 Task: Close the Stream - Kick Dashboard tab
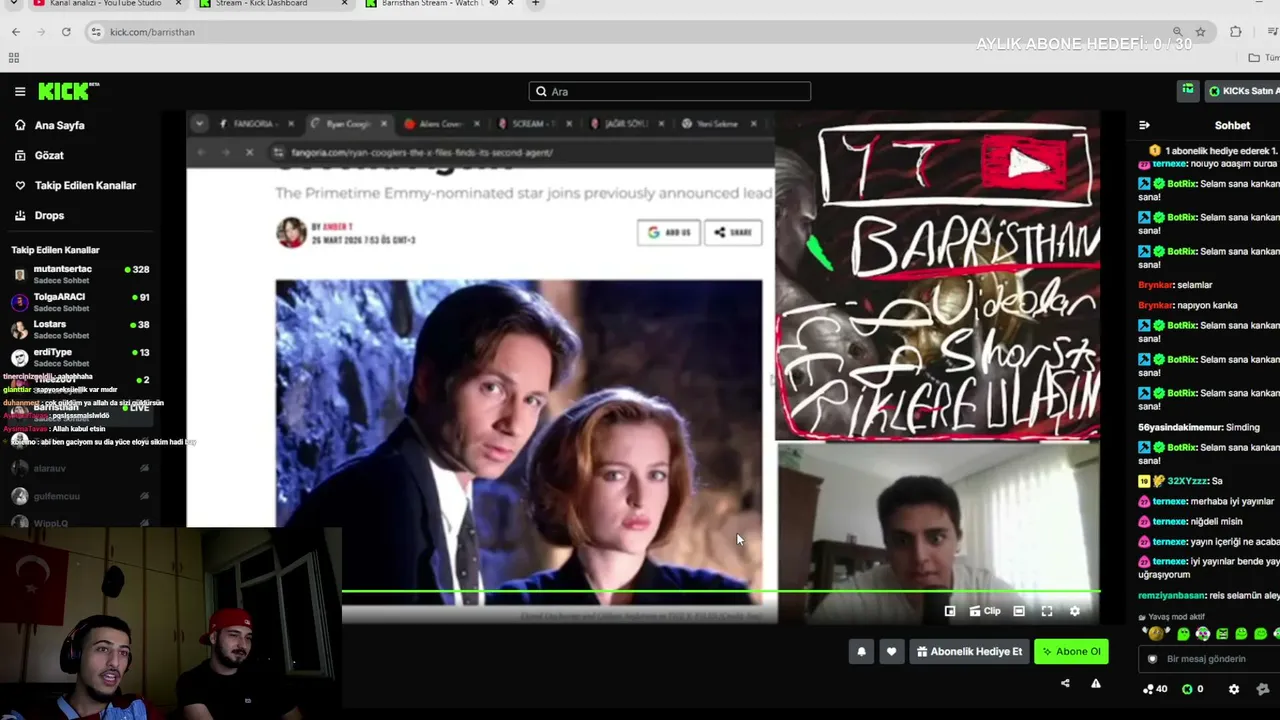[x=345, y=4]
